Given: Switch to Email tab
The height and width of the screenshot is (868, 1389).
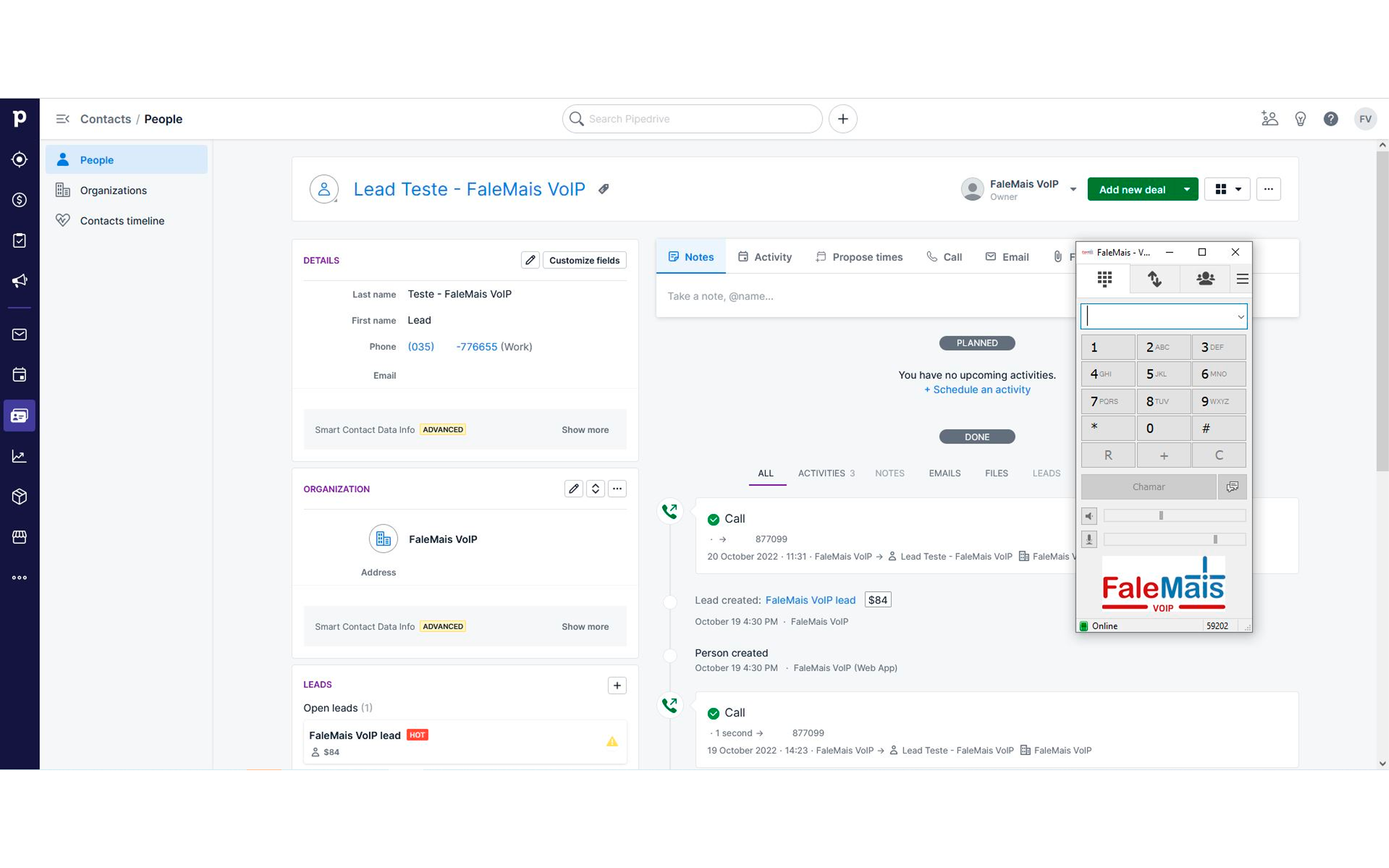Looking at the screenshot, I should click(x=1007, y=257).
